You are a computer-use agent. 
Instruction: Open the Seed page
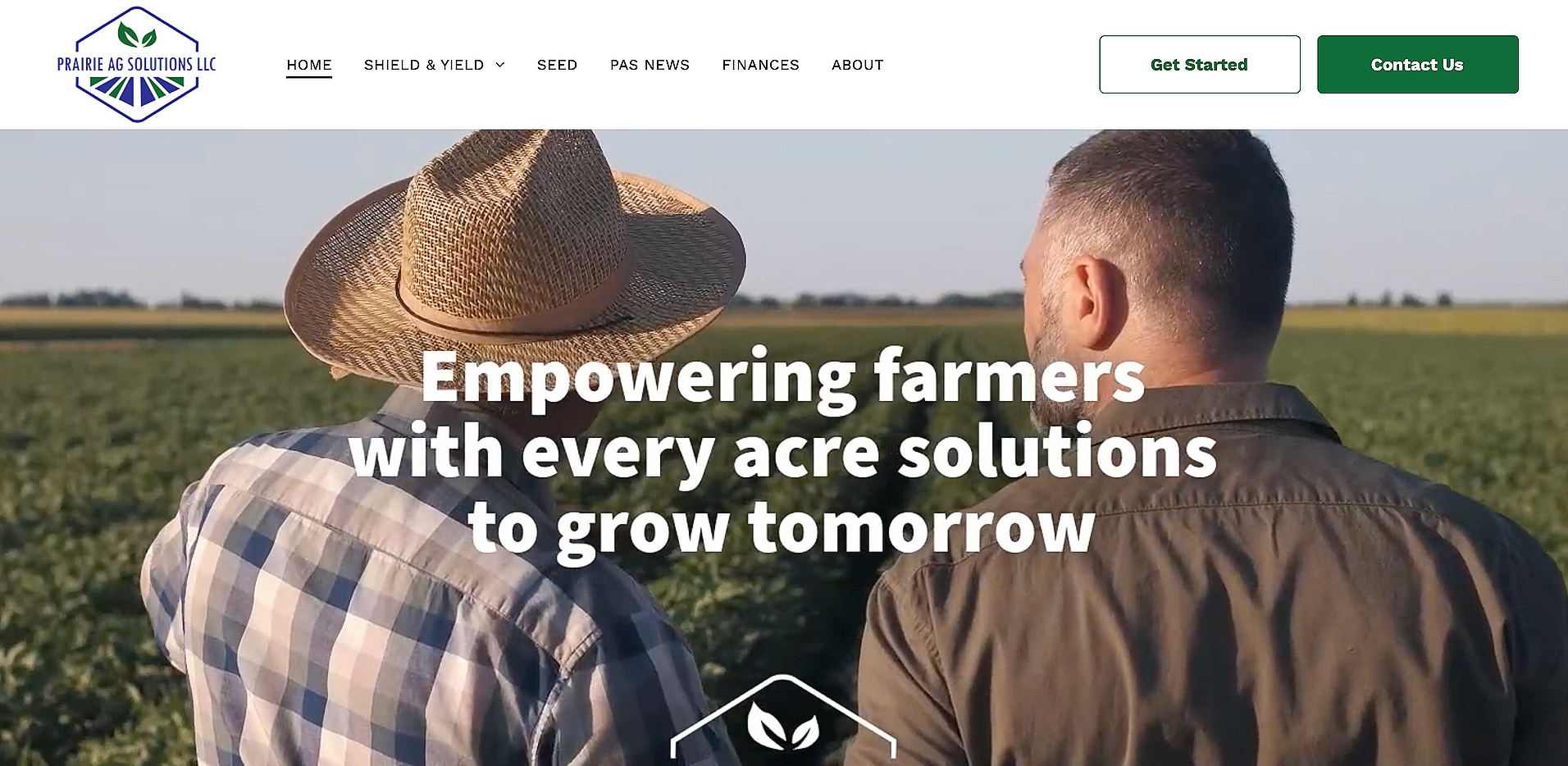557,65
